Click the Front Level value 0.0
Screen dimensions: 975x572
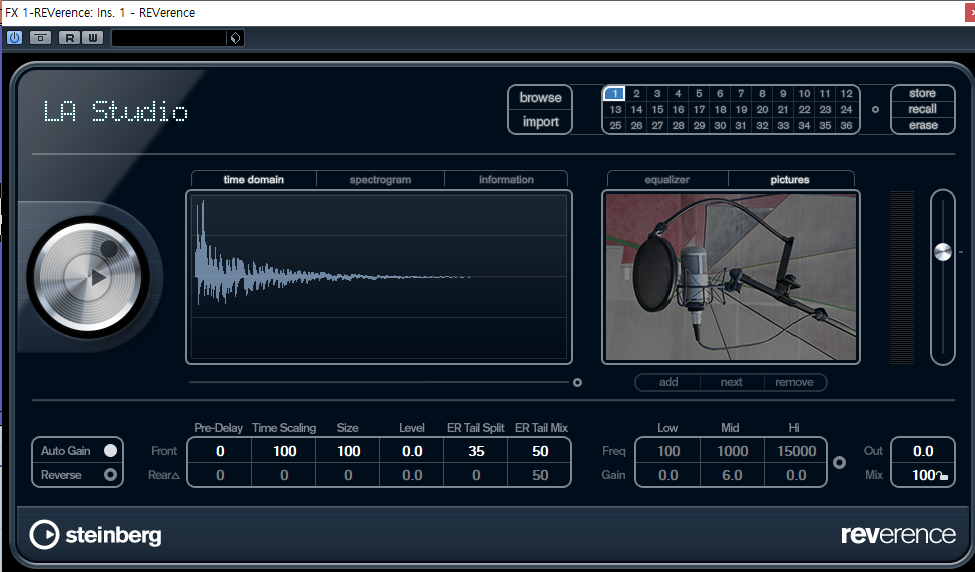[412, 451]
